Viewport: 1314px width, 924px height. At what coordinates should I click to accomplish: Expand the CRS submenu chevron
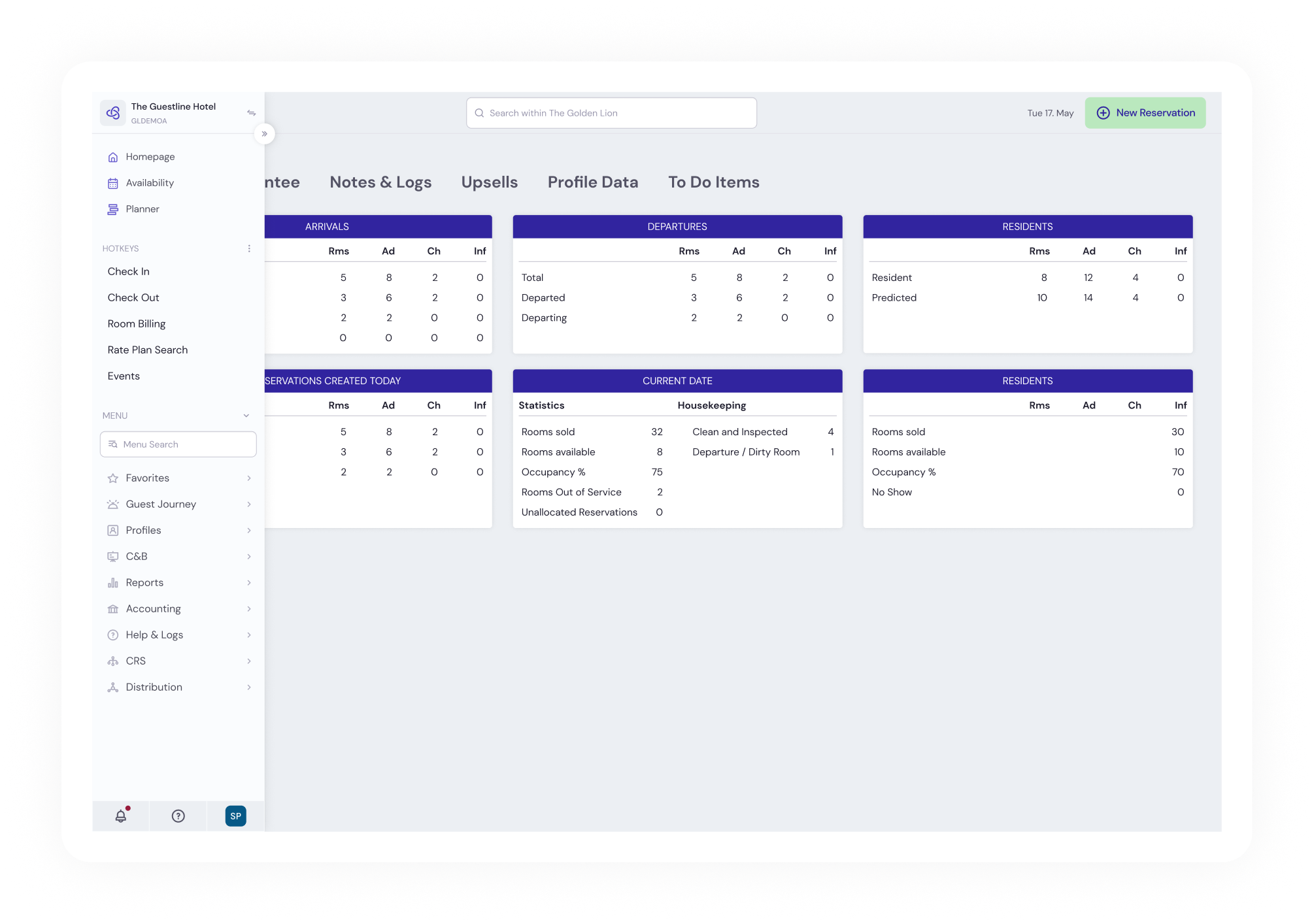249,661
